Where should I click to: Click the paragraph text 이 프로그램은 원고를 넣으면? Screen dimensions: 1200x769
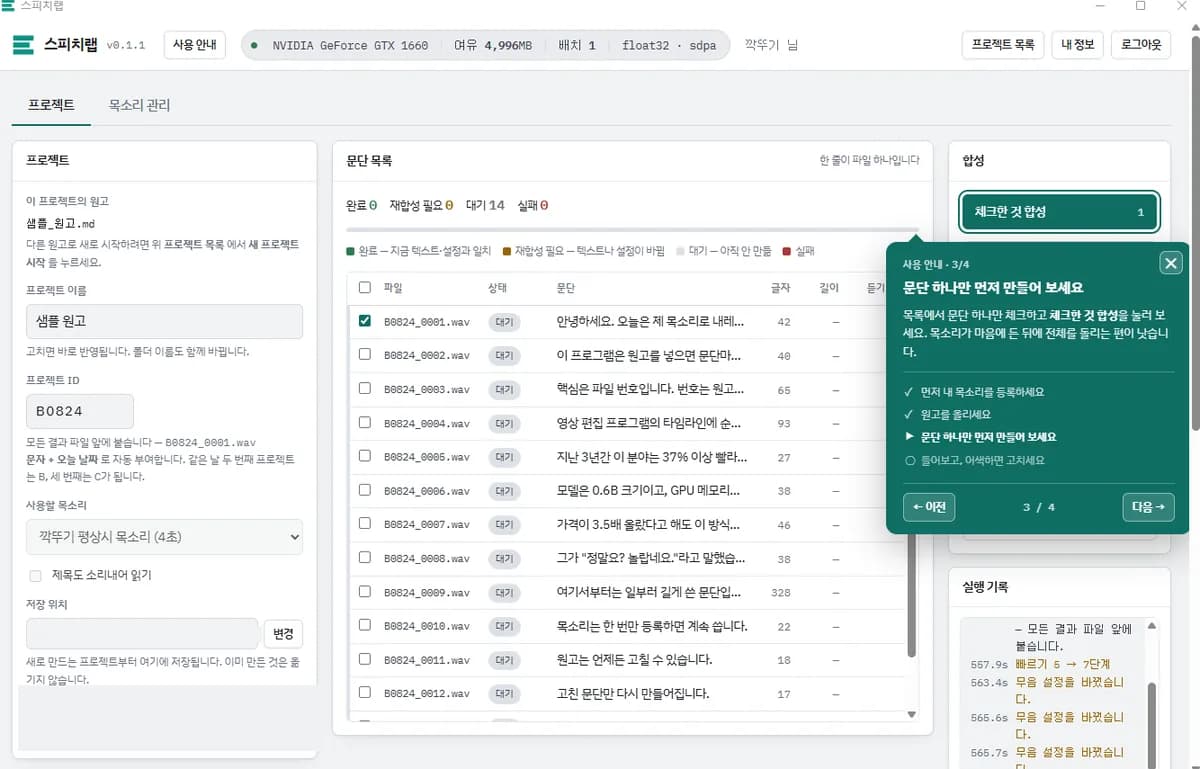tap(649, 355)
